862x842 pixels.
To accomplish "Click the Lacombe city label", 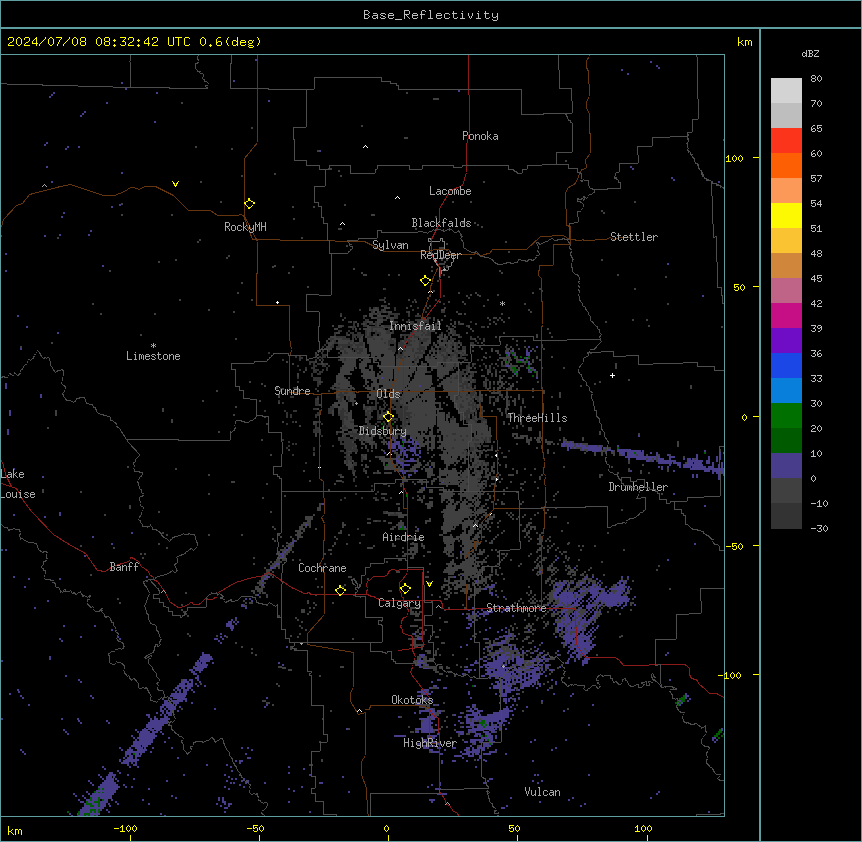I will click(450, 191).
